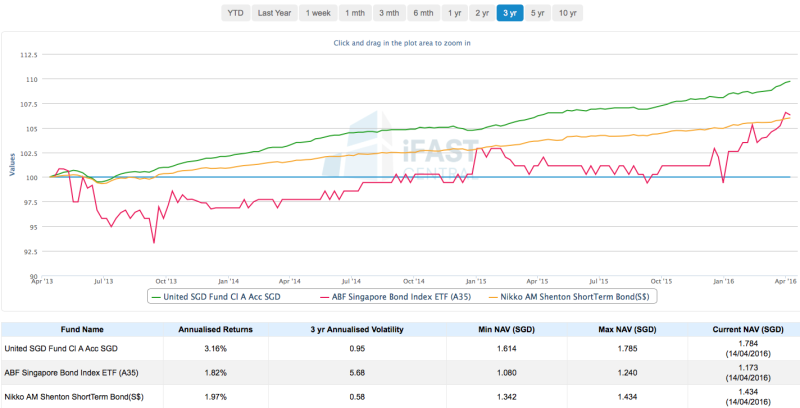Click the Oct '15 x-axis label
This screenshot has height=408, width=800.
(x=661, y=280)
